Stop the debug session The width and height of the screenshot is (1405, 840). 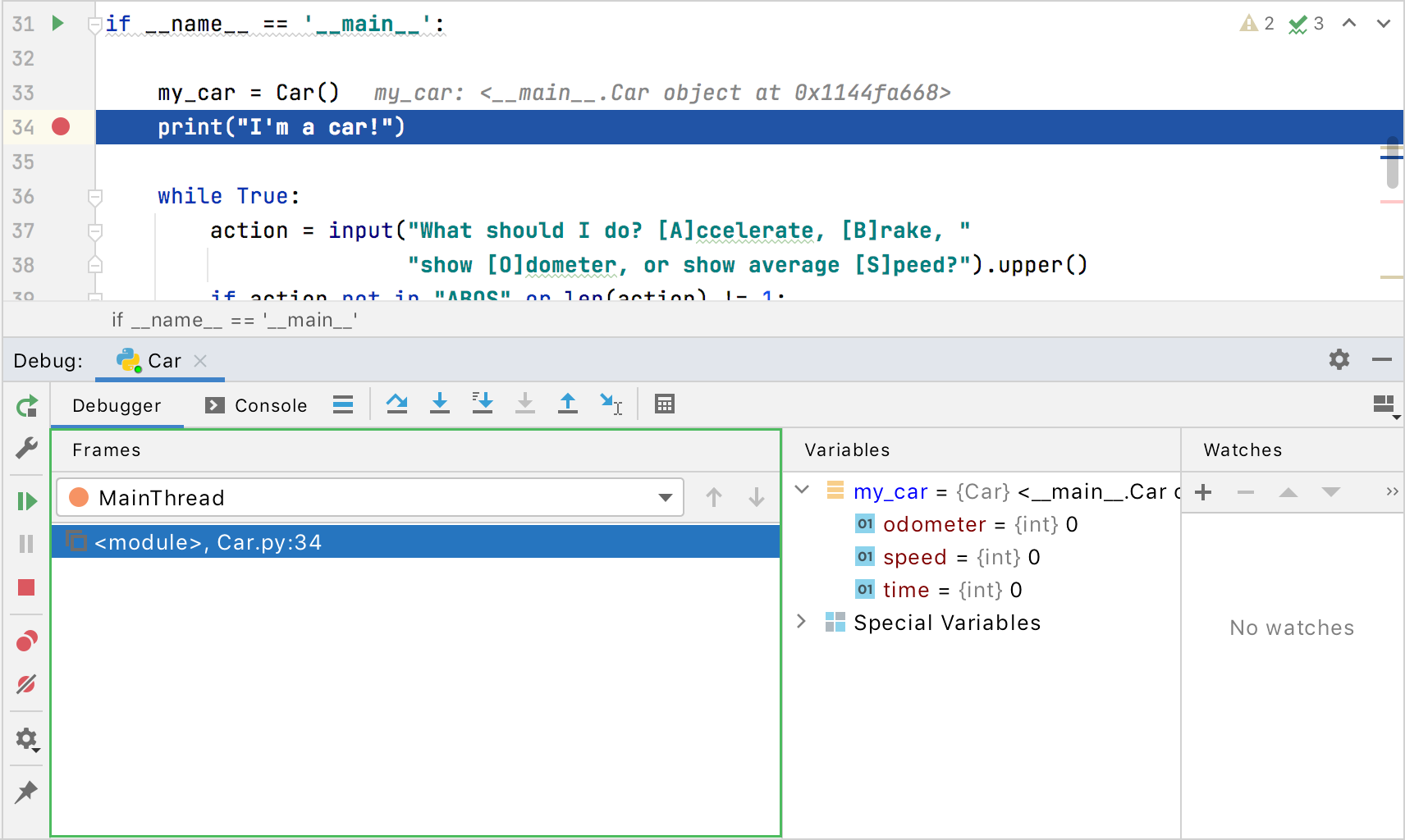click(27, 587)
